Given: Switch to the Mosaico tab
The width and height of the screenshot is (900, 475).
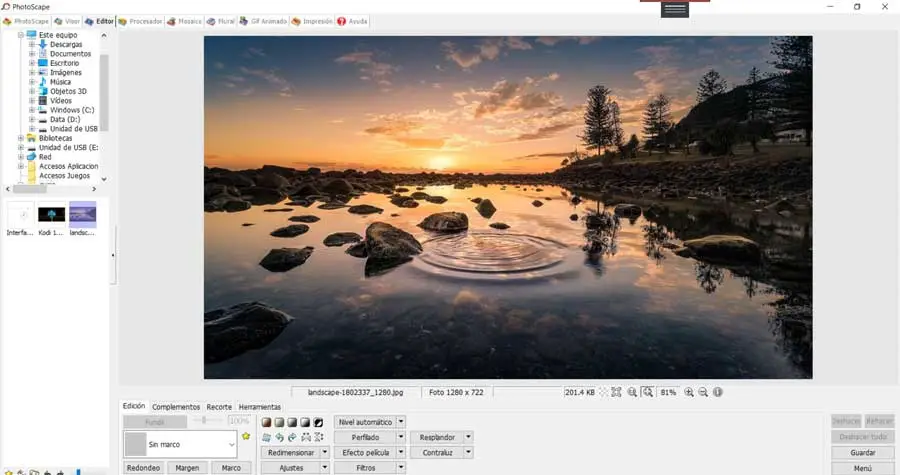Looking at the screenshot, I should pos(184,21).
